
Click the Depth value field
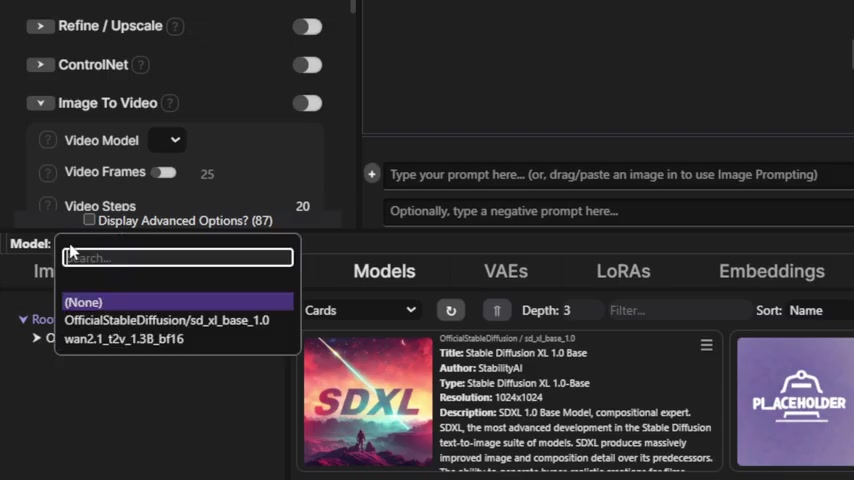click(x=582, y=311)
